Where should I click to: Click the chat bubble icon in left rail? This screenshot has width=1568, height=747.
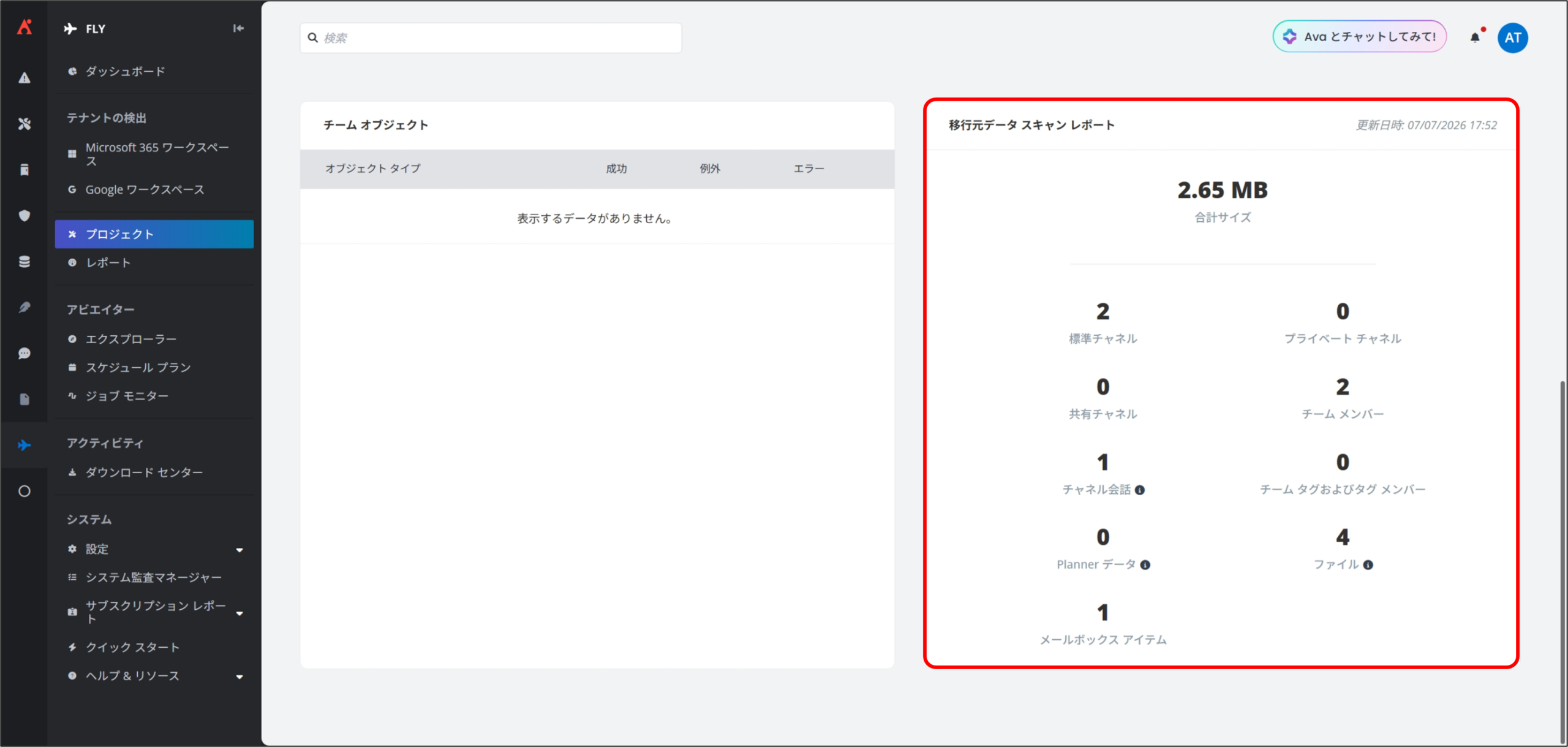point(24,354)
